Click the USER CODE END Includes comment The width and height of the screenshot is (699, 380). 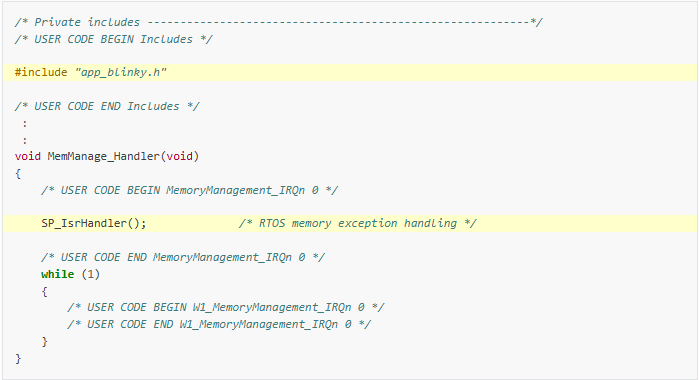107,106
